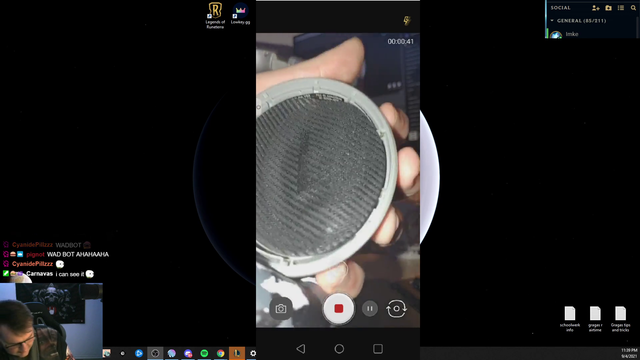
Task: Click the list view icon in Social panel
Action: tap(621, 8)
